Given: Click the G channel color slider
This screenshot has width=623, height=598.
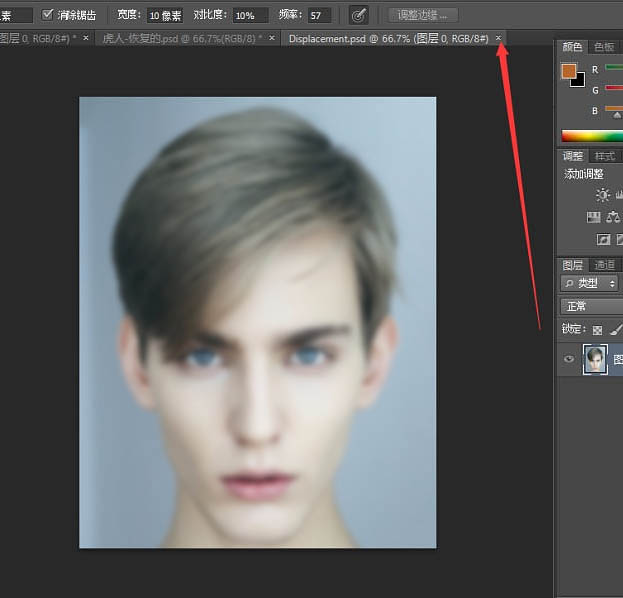Looking at the screenshot, I should [614, 88].
